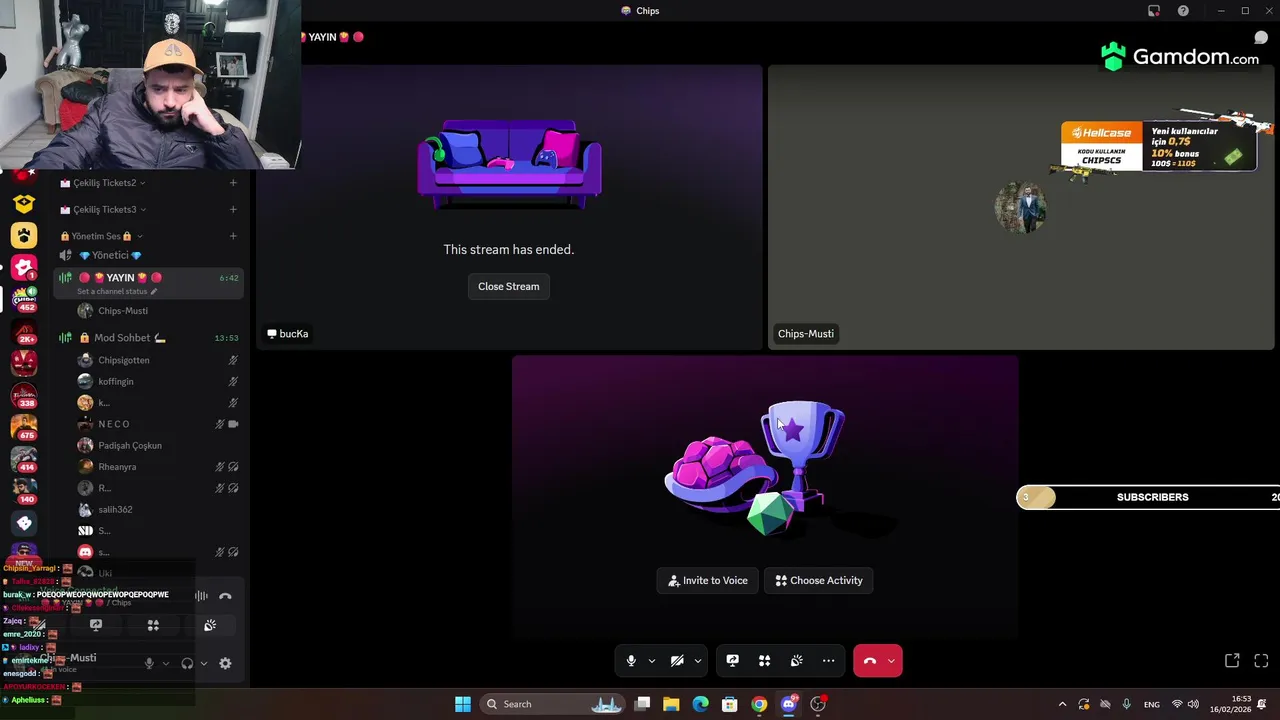Open Google Chrome from taskbar

pos(759,704)
